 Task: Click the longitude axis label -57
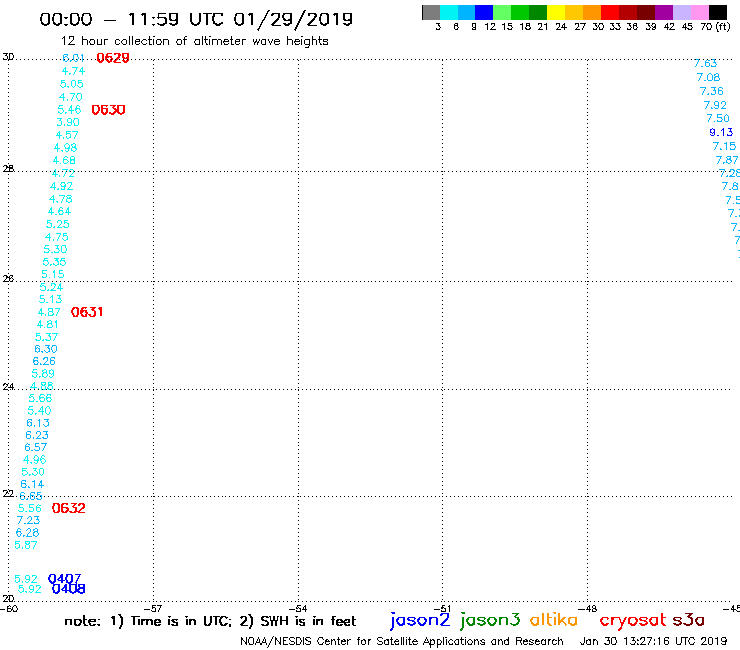tap(153, 608)
